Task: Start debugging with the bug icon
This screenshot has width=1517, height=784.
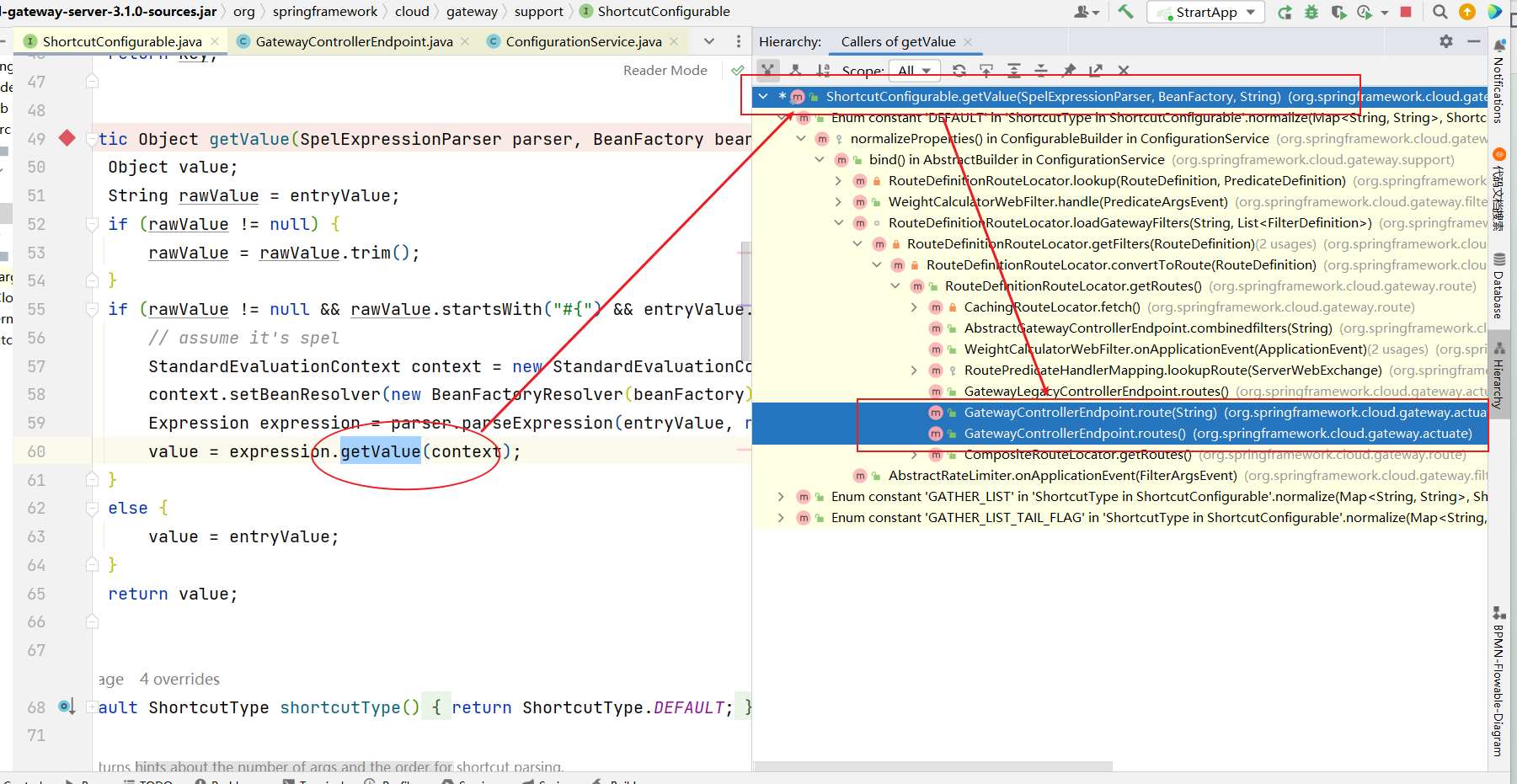Action: (1311, 12)
